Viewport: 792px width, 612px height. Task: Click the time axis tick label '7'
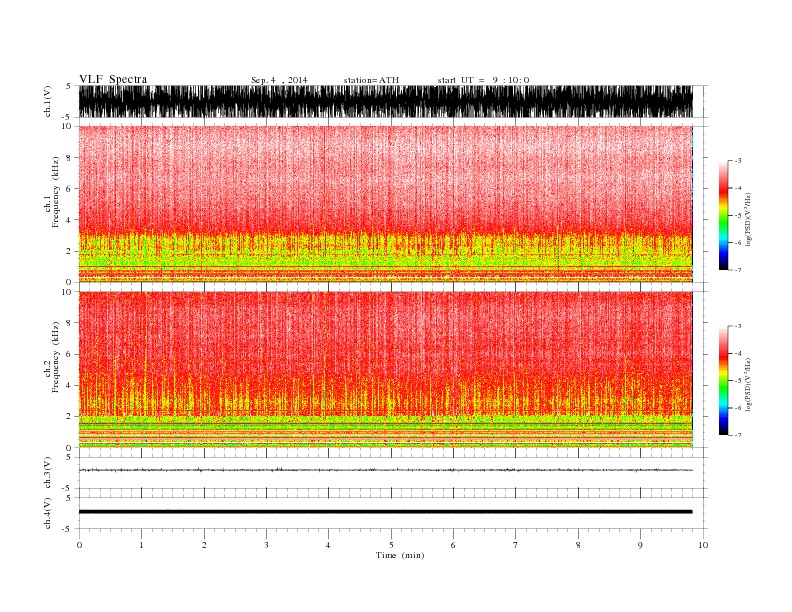[516, 545]
